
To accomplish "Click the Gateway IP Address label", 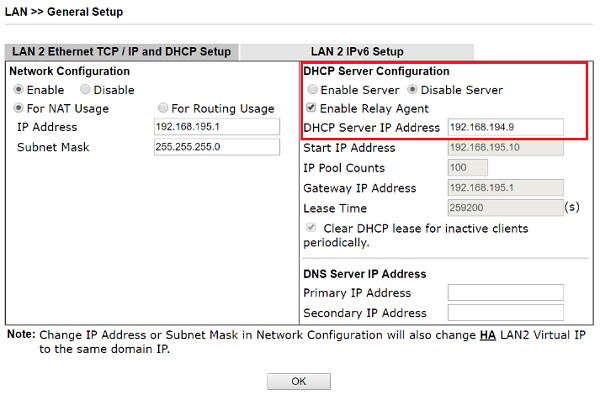I will pos(360,188).
